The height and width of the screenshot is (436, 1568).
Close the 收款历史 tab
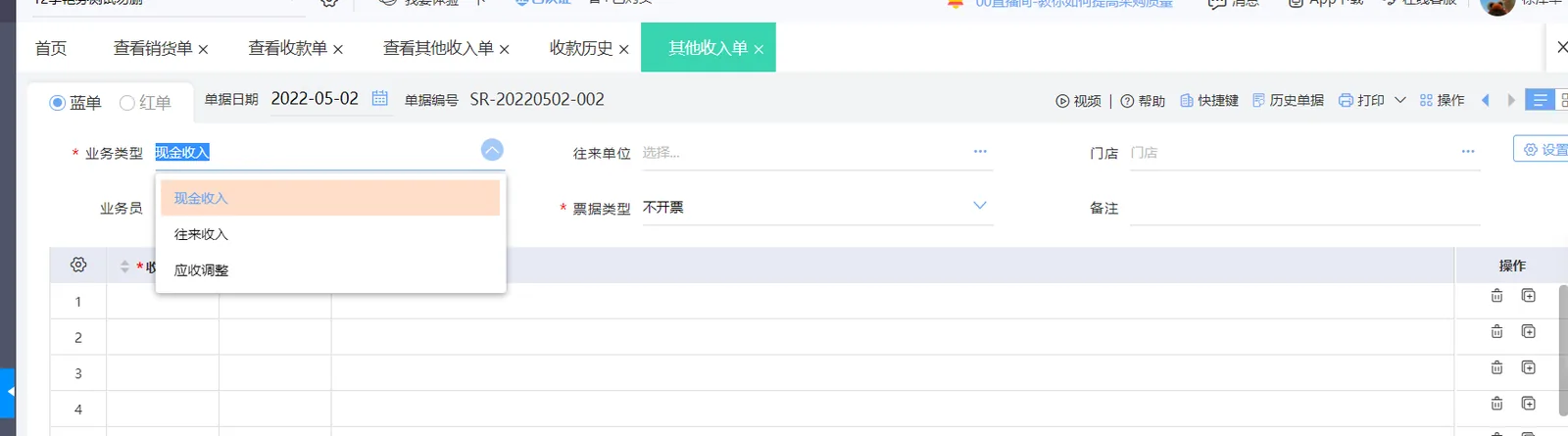coord(623,49)
